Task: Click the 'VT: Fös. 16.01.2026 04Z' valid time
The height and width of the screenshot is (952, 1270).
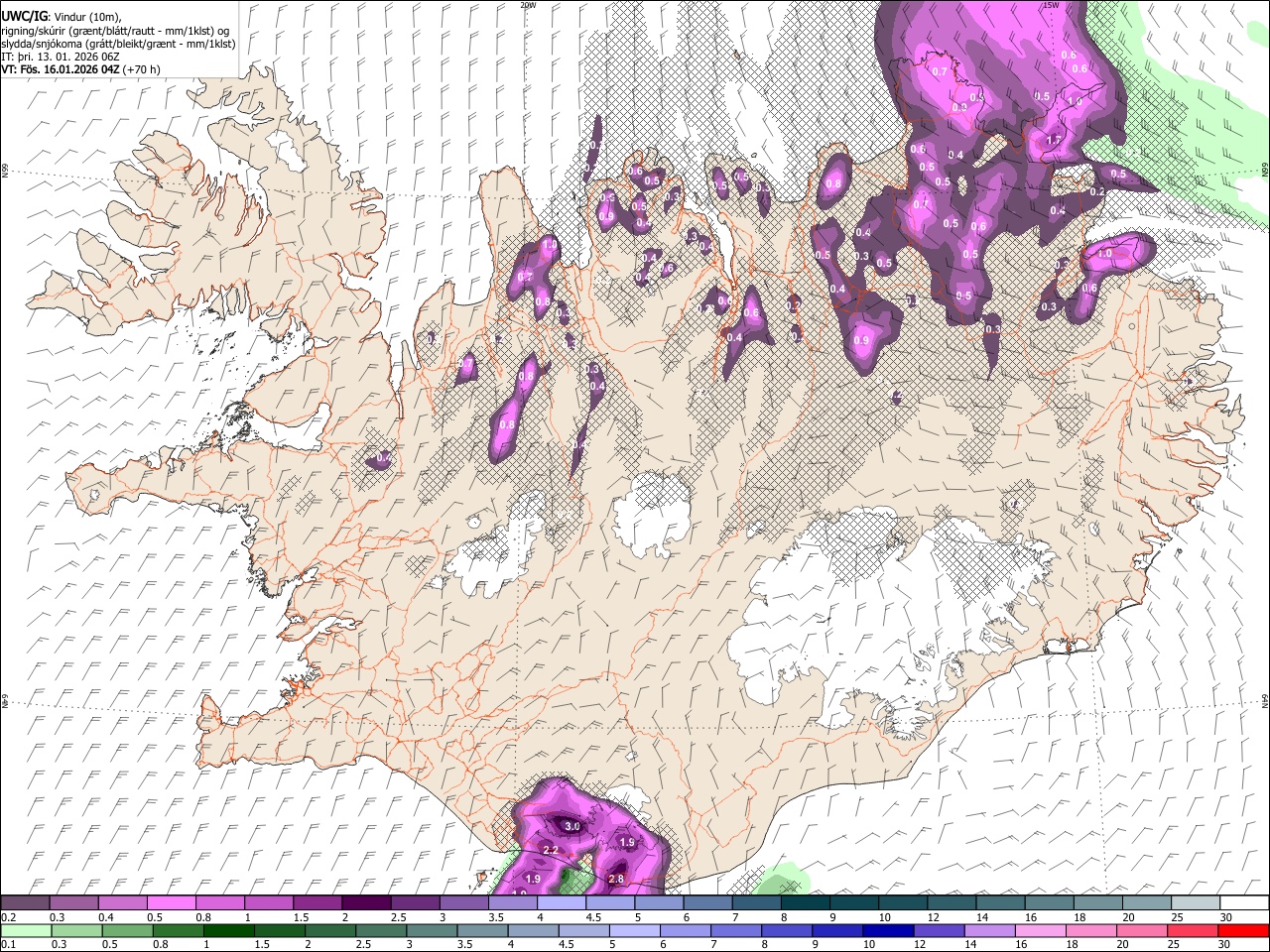Action: [61, 69]
